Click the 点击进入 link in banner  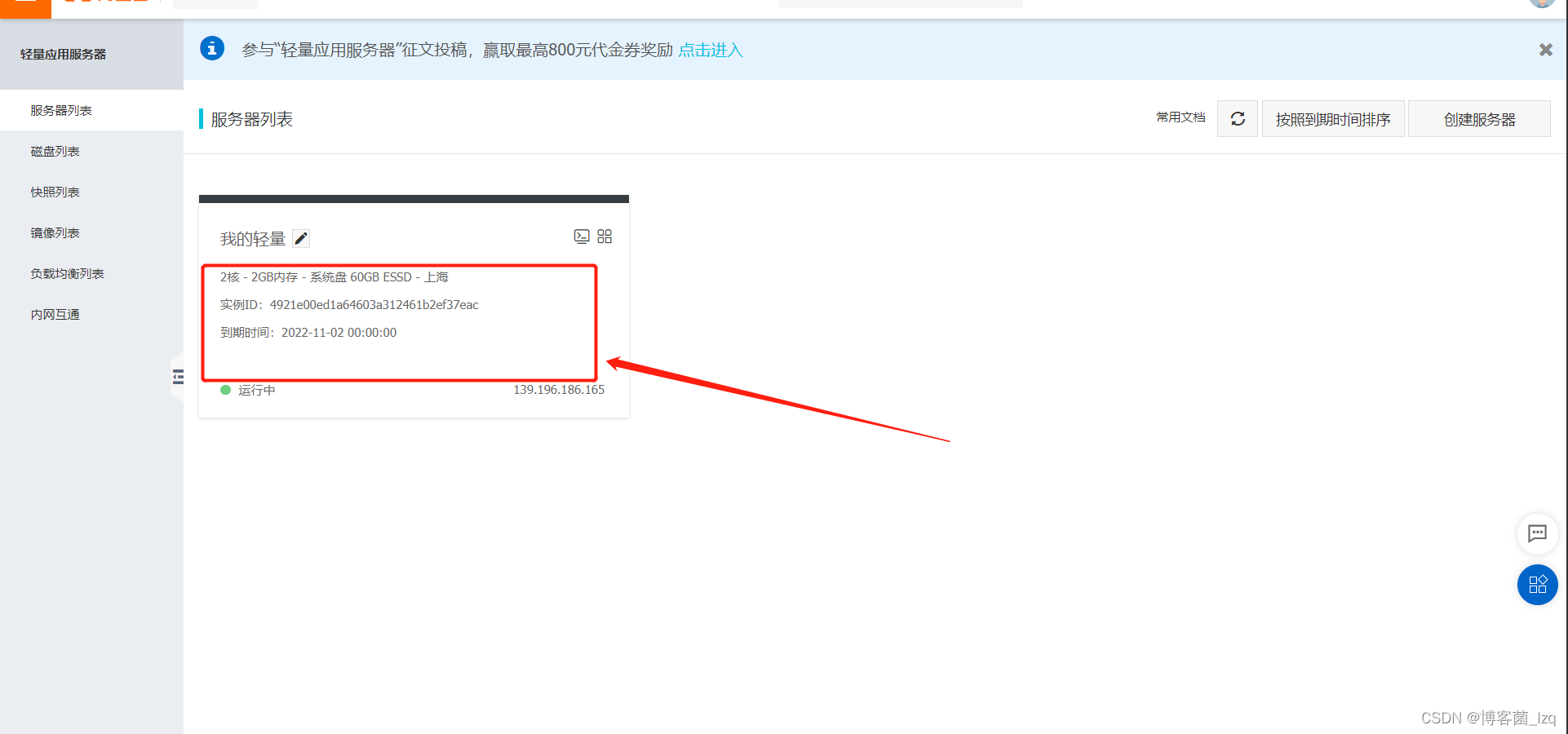point(711,50)
